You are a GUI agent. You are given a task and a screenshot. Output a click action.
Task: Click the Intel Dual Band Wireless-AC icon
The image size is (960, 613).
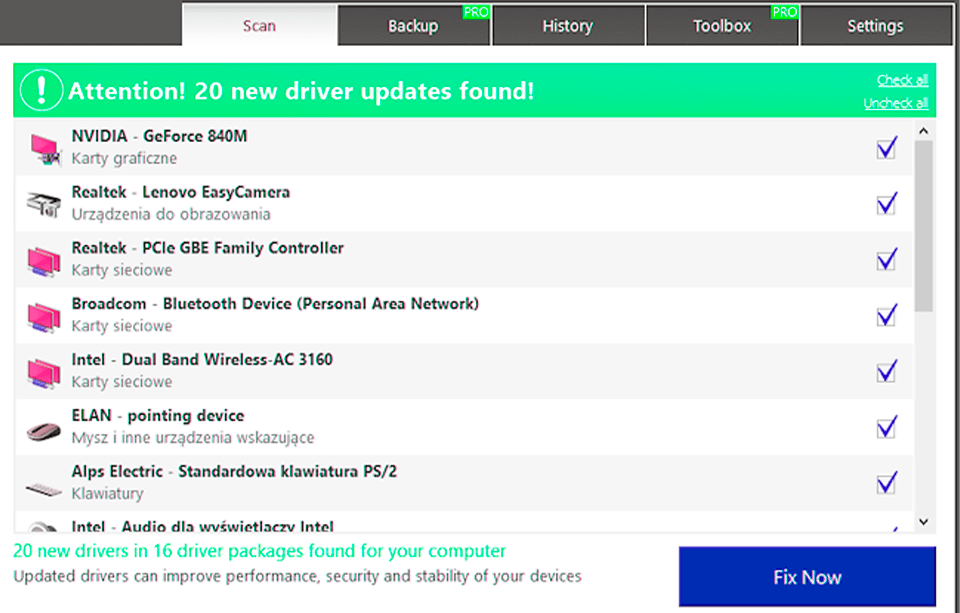(44, 372)
